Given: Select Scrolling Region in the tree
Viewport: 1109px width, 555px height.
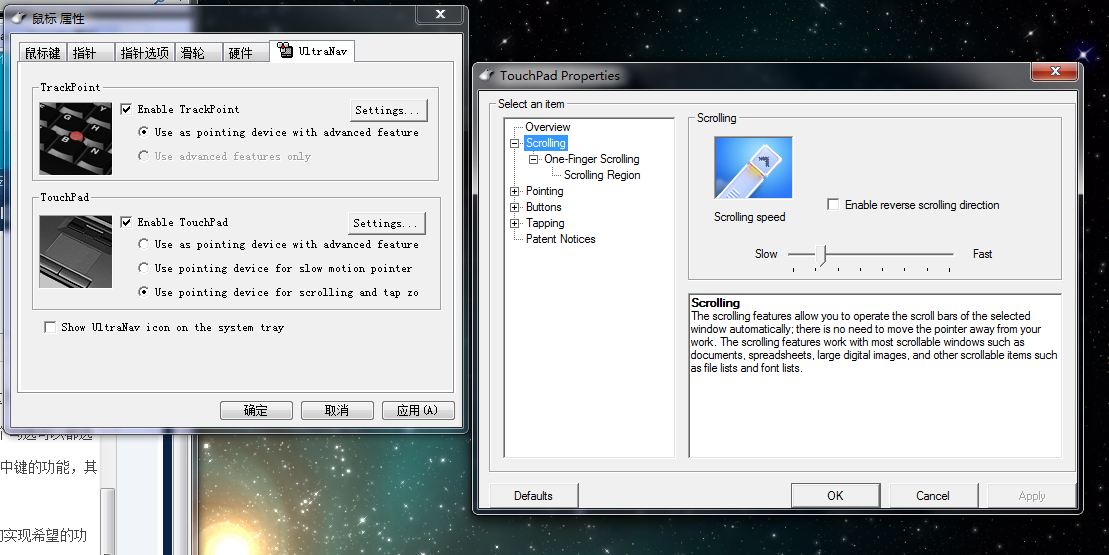Looking at the screenshot, I should click(x=602, y=175).
